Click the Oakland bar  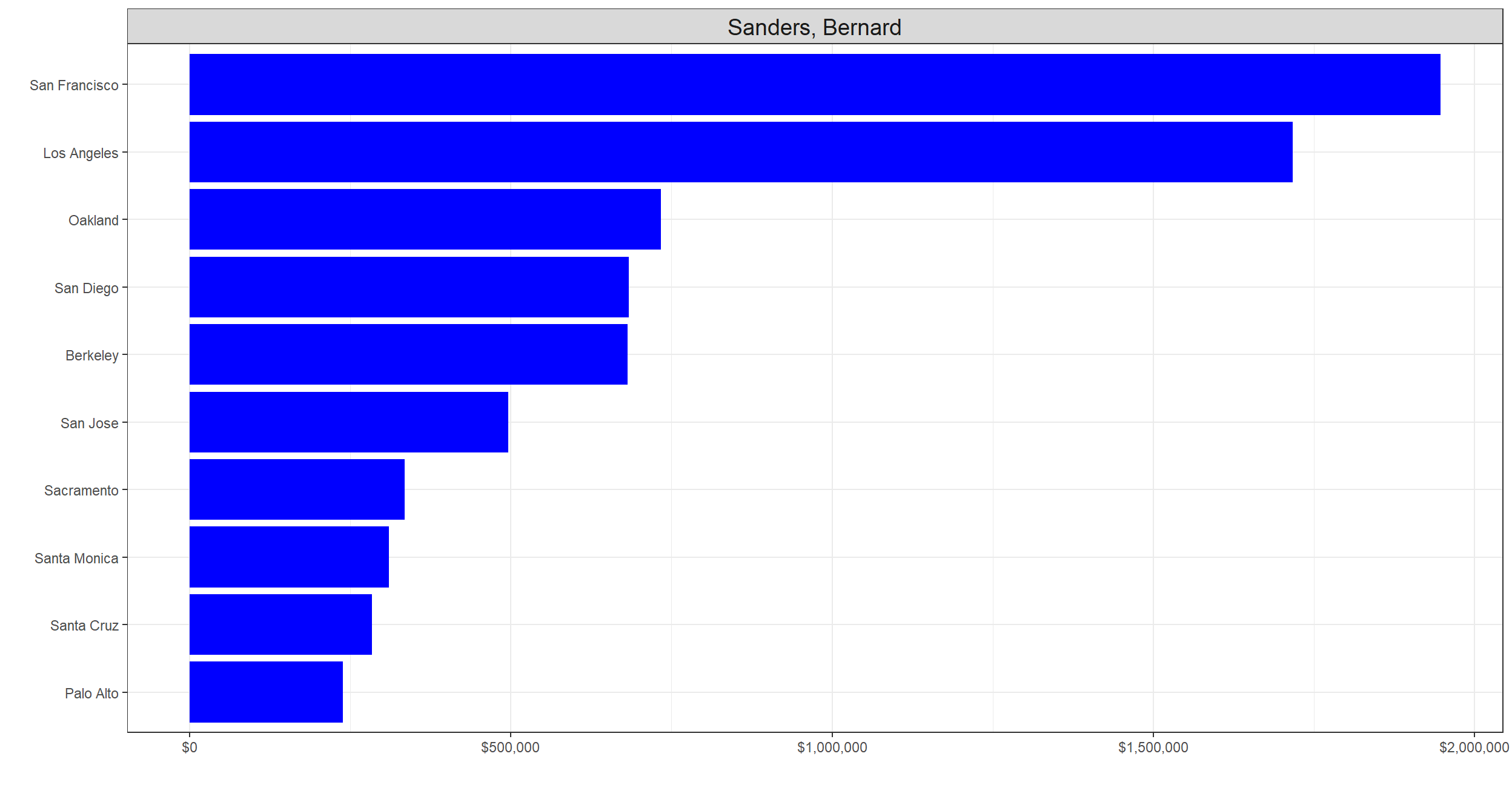pyautogui.click(x=425, y=219)
